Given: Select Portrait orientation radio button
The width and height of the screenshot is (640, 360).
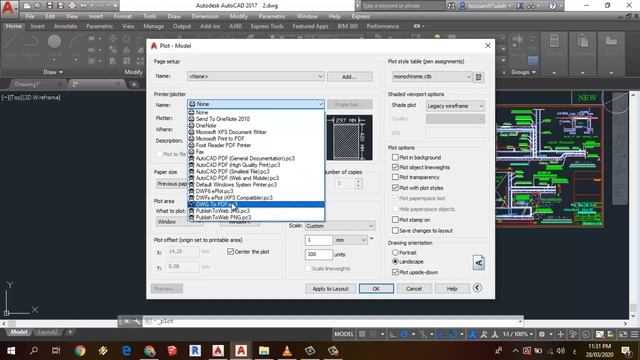Looking at the screenshot, I should tap(395, 253).
